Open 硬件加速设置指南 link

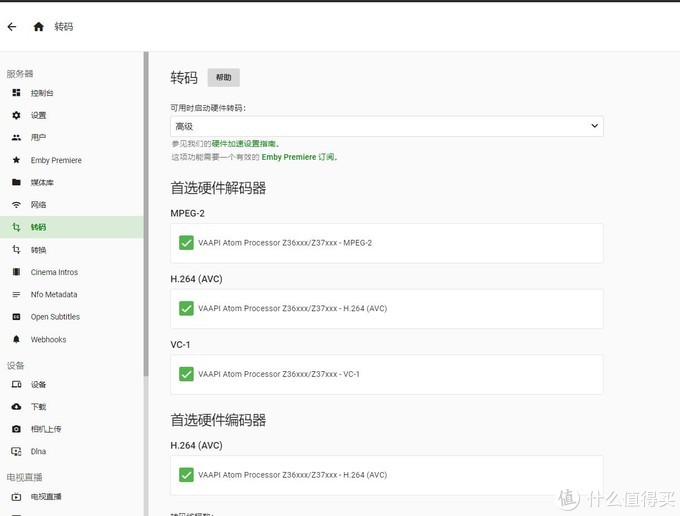click(x=244, y=144)
